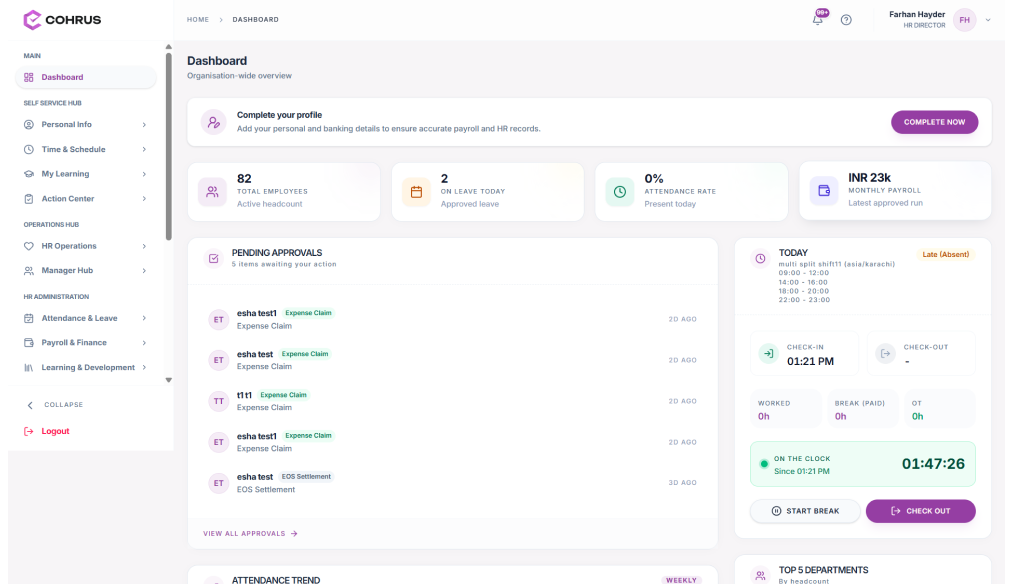Open the notifications bell icon
Screen dimensions: 1009x584
[817, 19]
